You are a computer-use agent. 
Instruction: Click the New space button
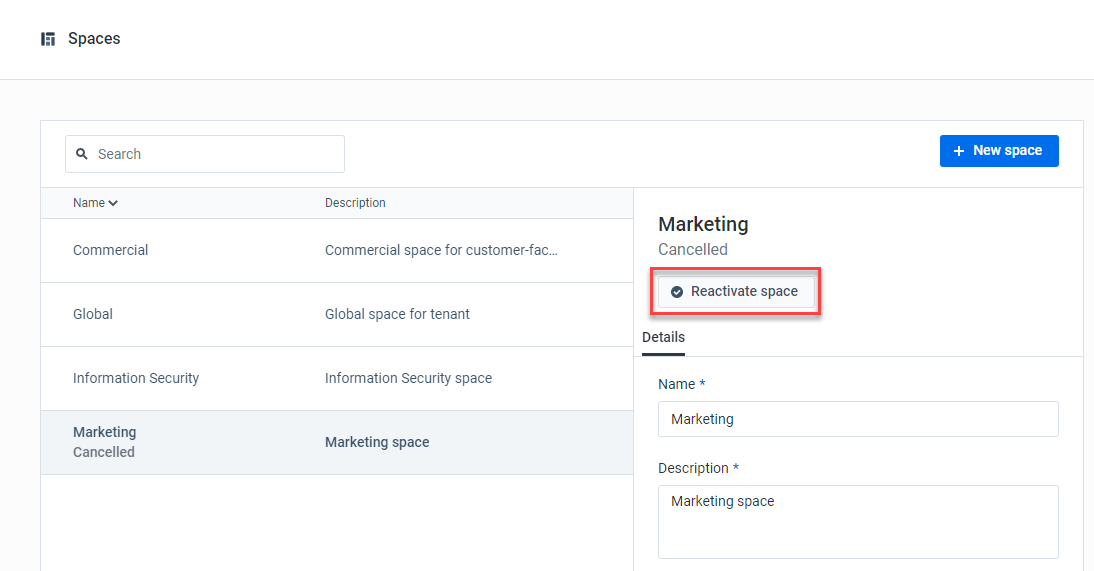click(x=999, y=151)
